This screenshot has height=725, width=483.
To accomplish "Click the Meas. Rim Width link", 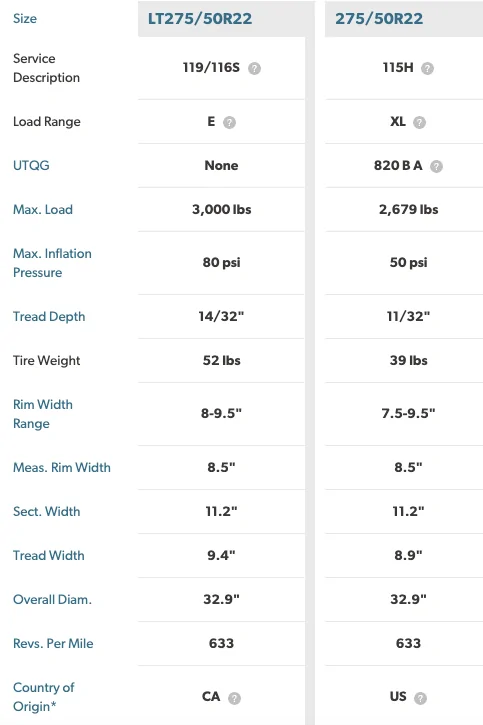I will click(x=62, y=467).
